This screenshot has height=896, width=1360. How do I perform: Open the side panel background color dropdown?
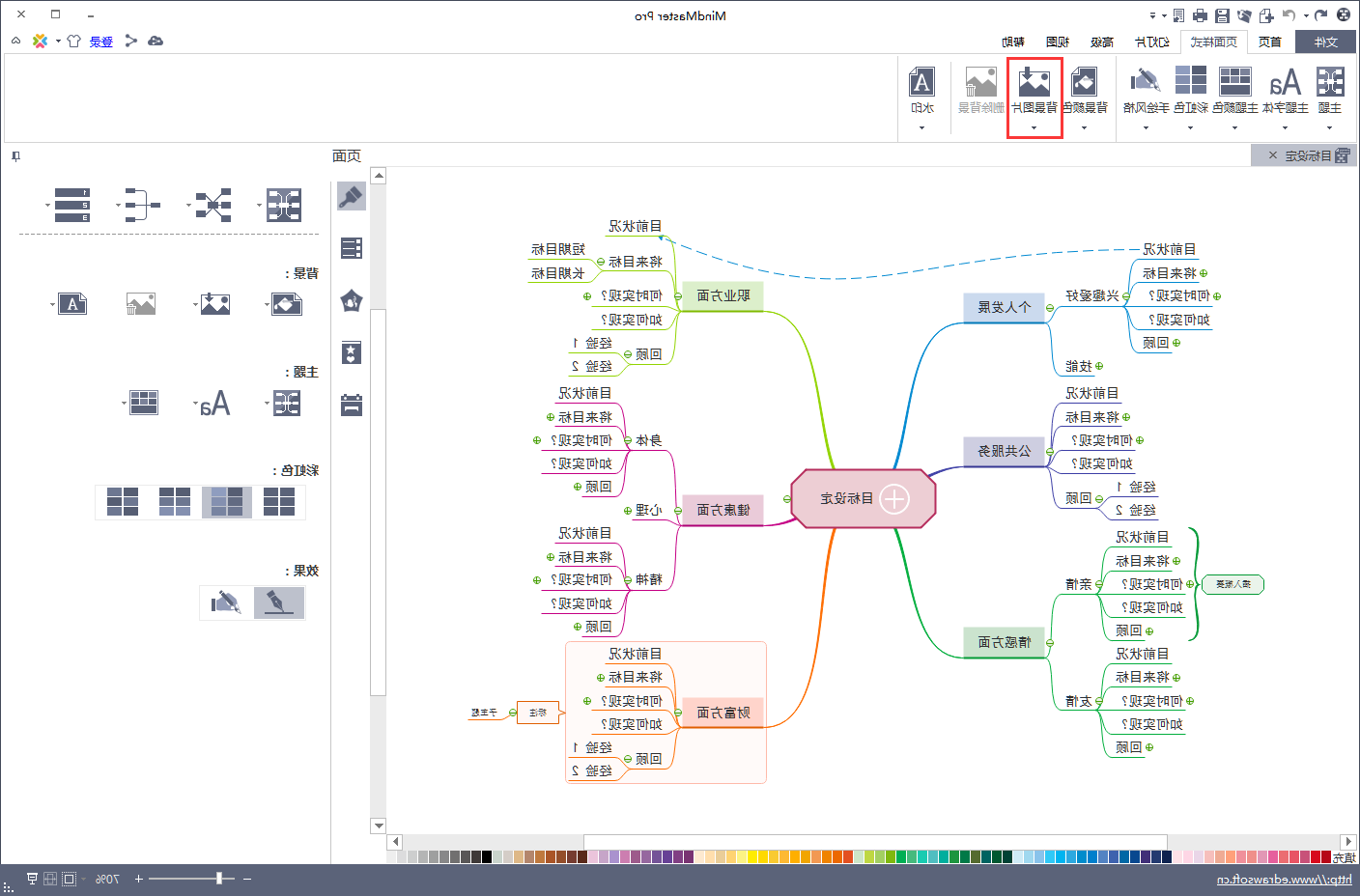267,304
